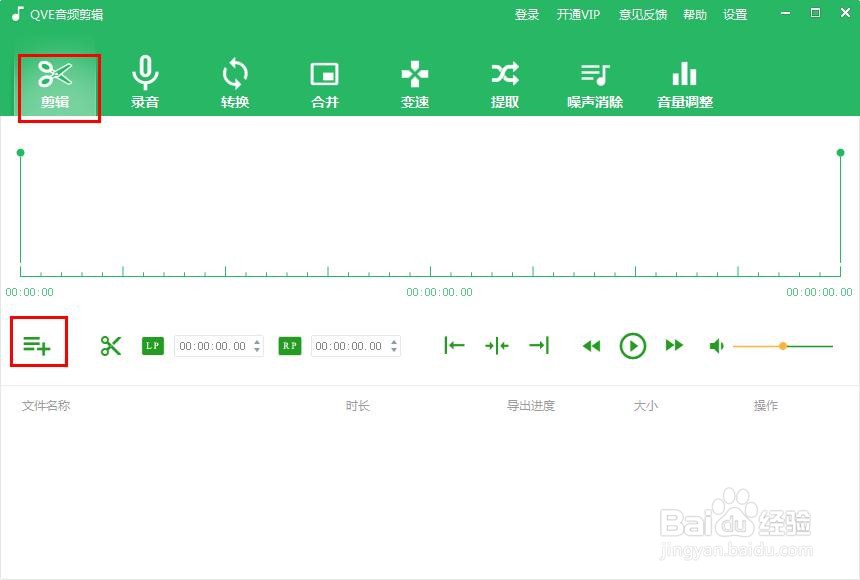Open the 录音 recording tab
This screenshot has height=580, width=860.
(x=145, y=83)
